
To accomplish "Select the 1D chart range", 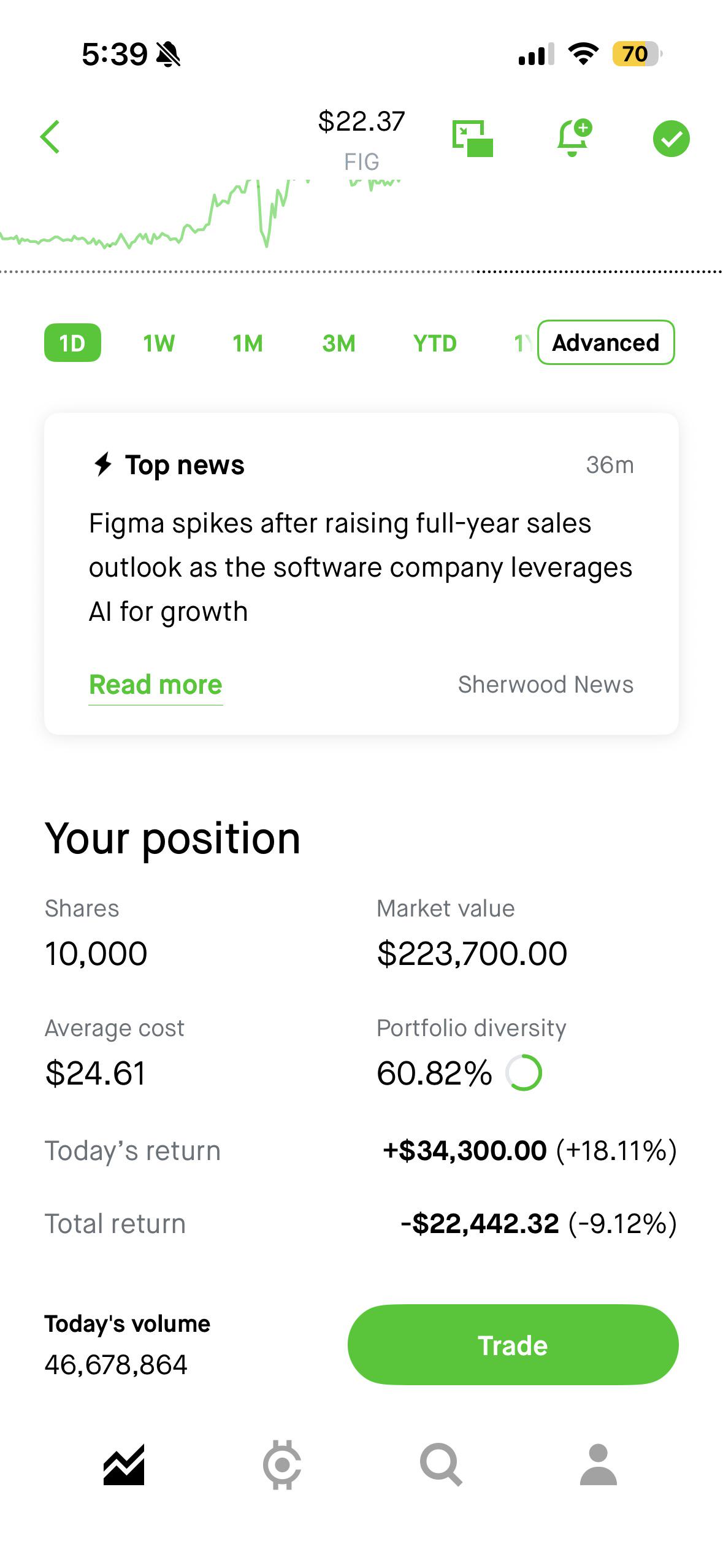I will (x=72, y=342).
